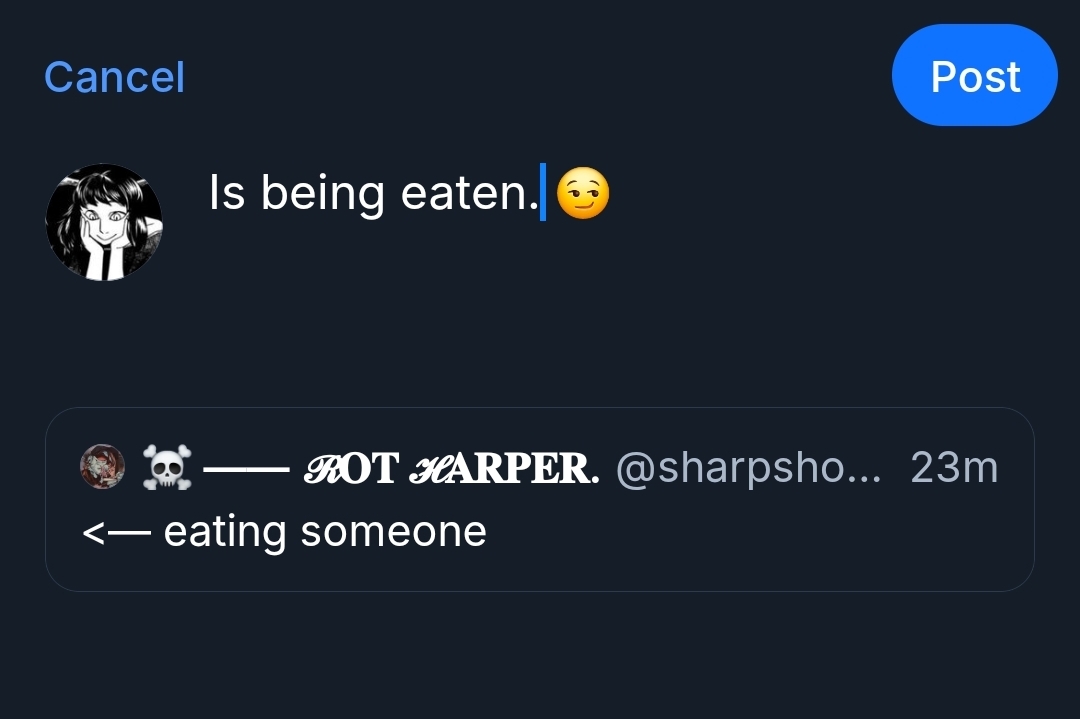This screenshot has width=1080, height=719.
Task: Click the word "HARPER." in the quote header
Action: 506,468
